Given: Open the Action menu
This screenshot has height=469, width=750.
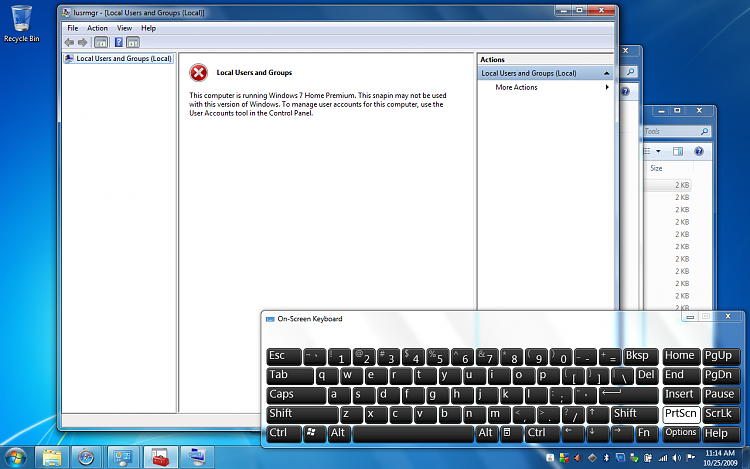Looking at the screenshot, I should click(97, 28).
